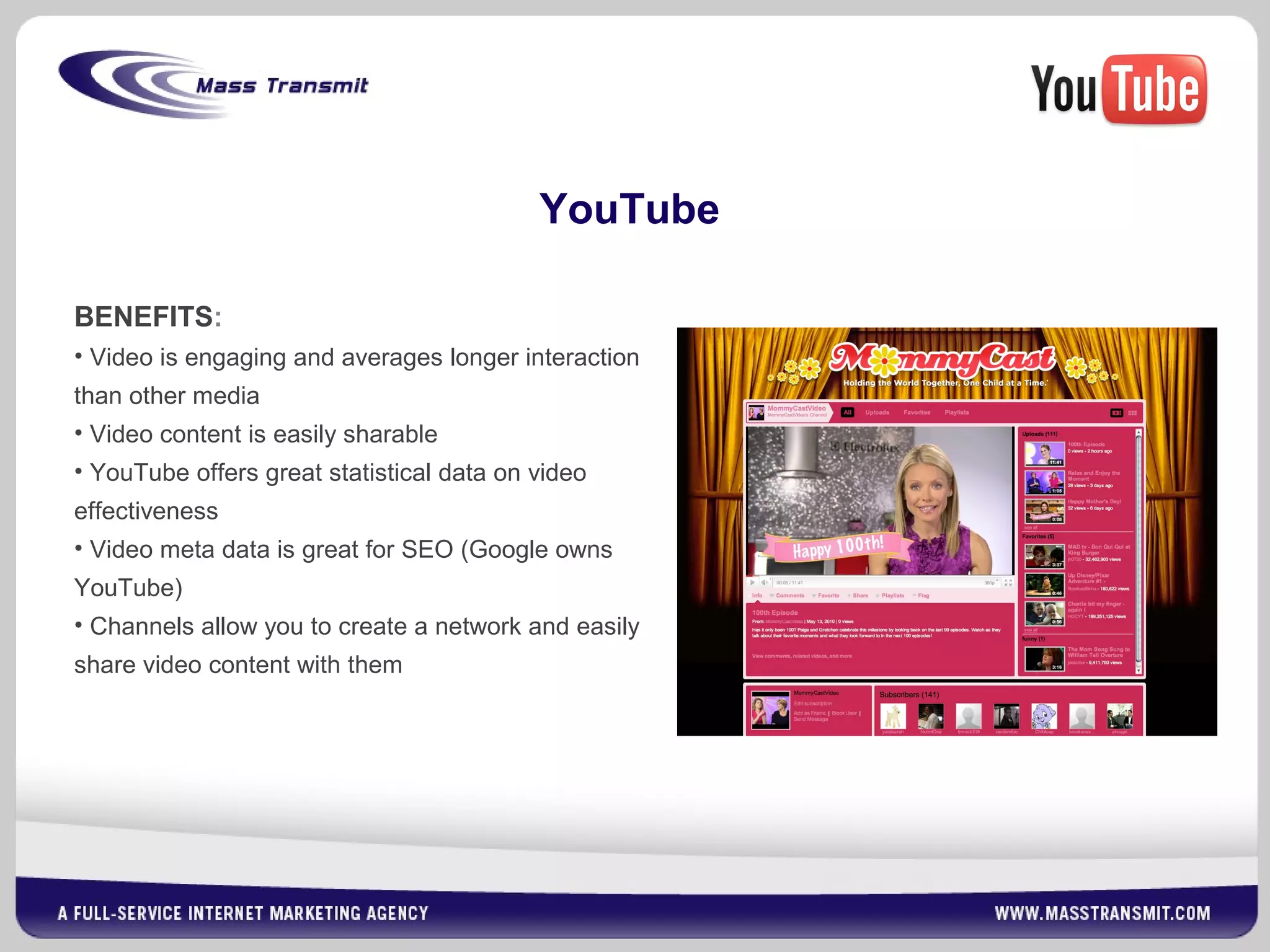Screen dimensions: 1270x952
Task: Click the MommyCast banner logo
Action: [942, 361]
